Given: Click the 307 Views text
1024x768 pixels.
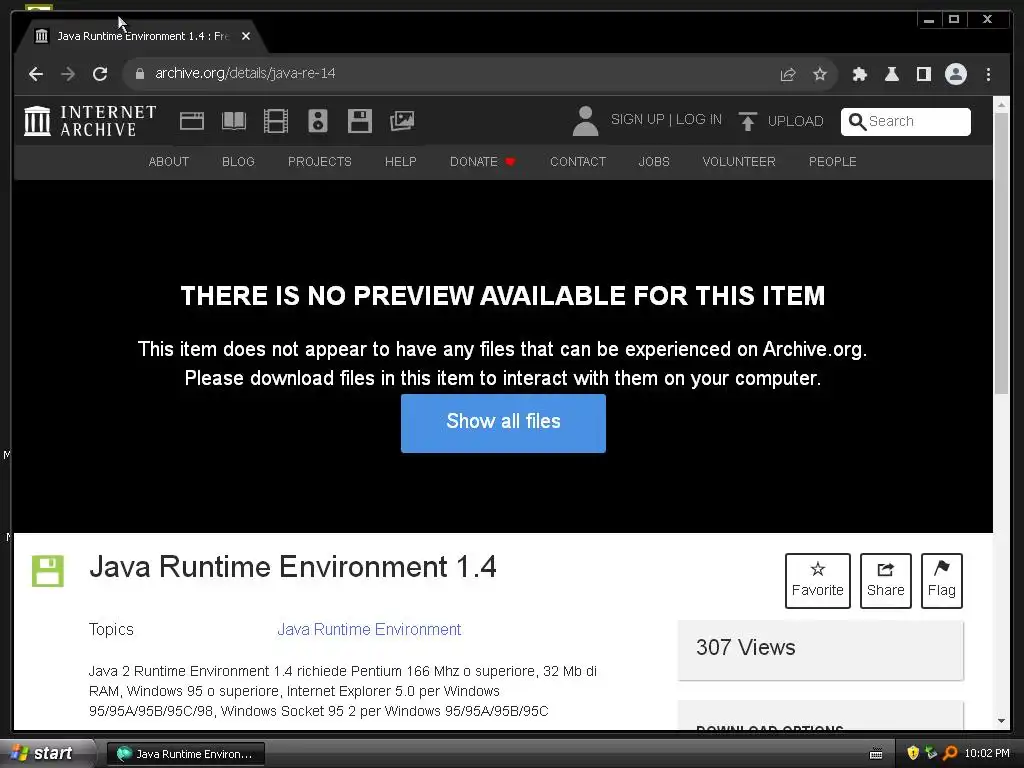Looking at the screenshot, I should pos(746,648).
